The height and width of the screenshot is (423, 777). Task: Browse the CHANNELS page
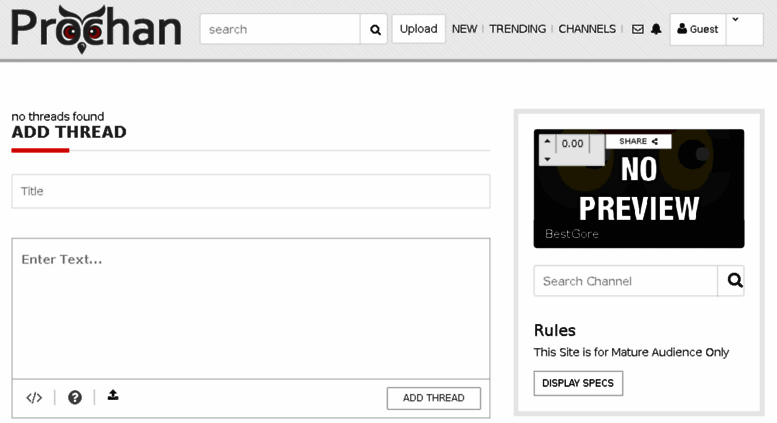pyautogui.click(x=587, y=29)
